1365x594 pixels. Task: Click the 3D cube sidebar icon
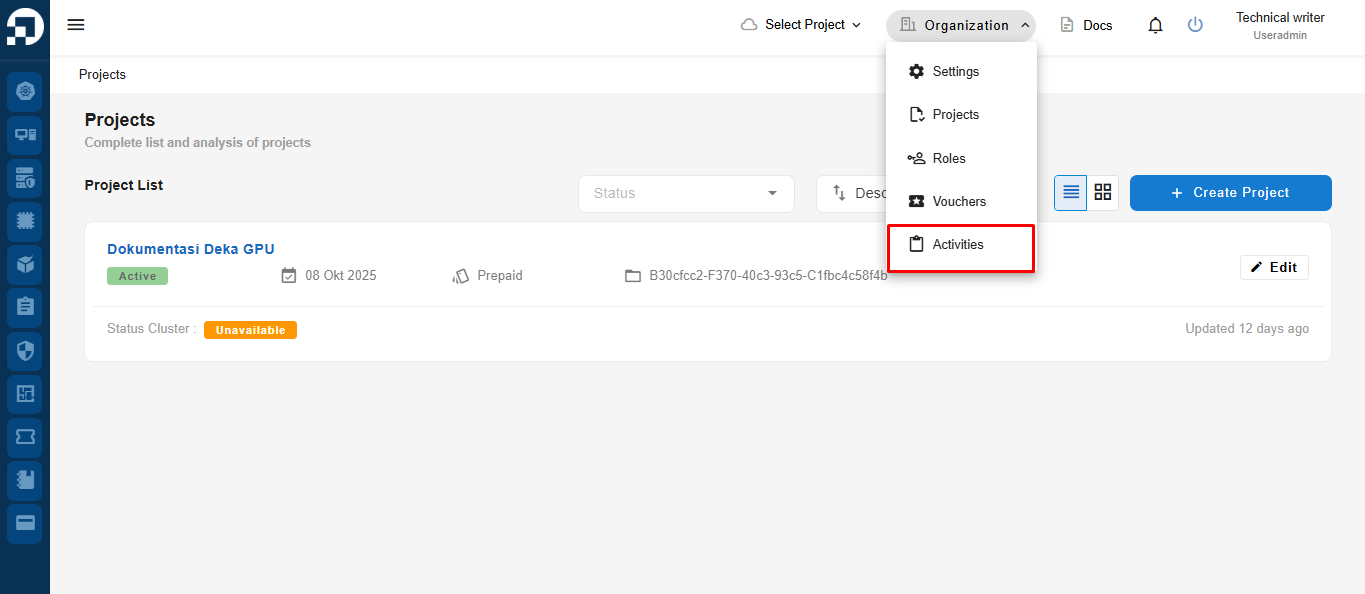point(25,264)
